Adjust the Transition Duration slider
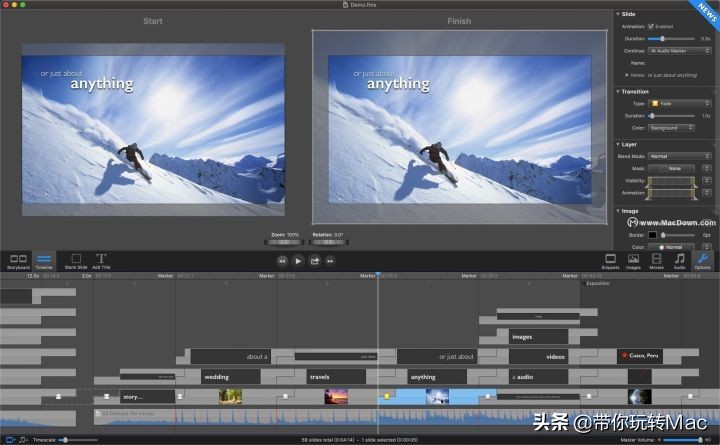This screenshot has width=720, height=445. coord(670,116)
